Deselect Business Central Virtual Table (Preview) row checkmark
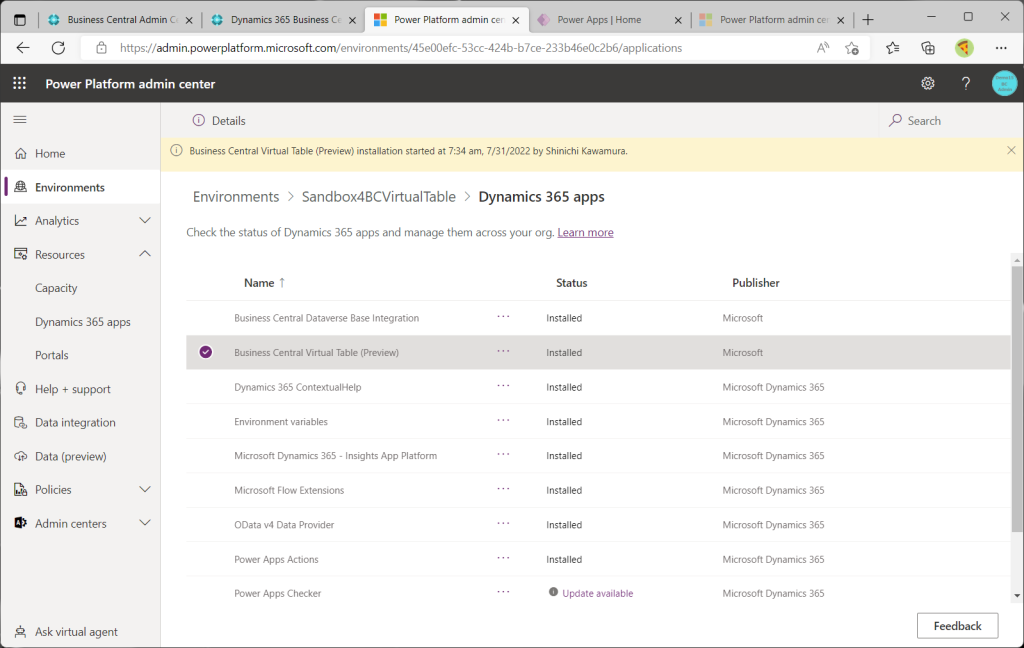Image resolution: width=1024 pixels, height=648 pixels. pos(206,352)
